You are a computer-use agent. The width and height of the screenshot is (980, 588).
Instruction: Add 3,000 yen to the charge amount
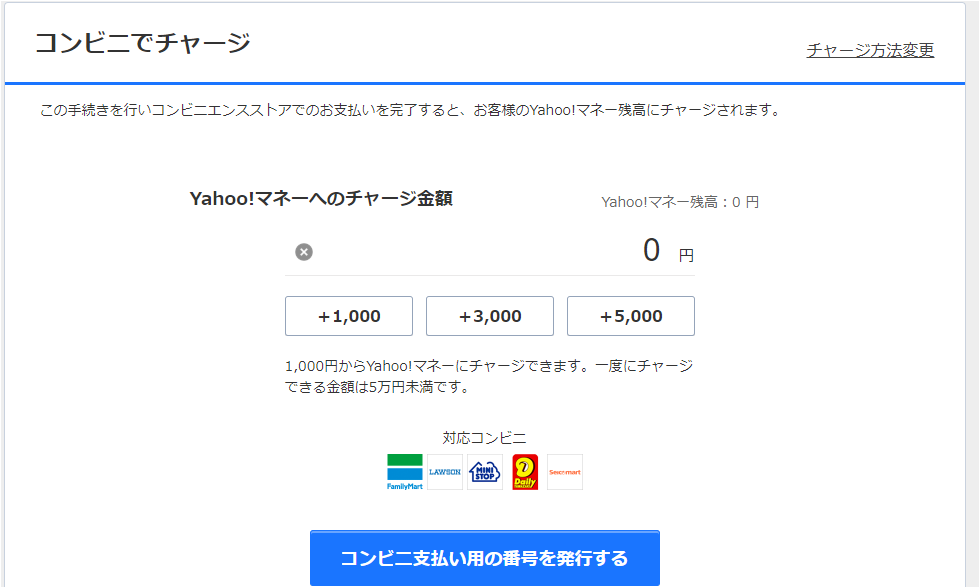point(490,316)
